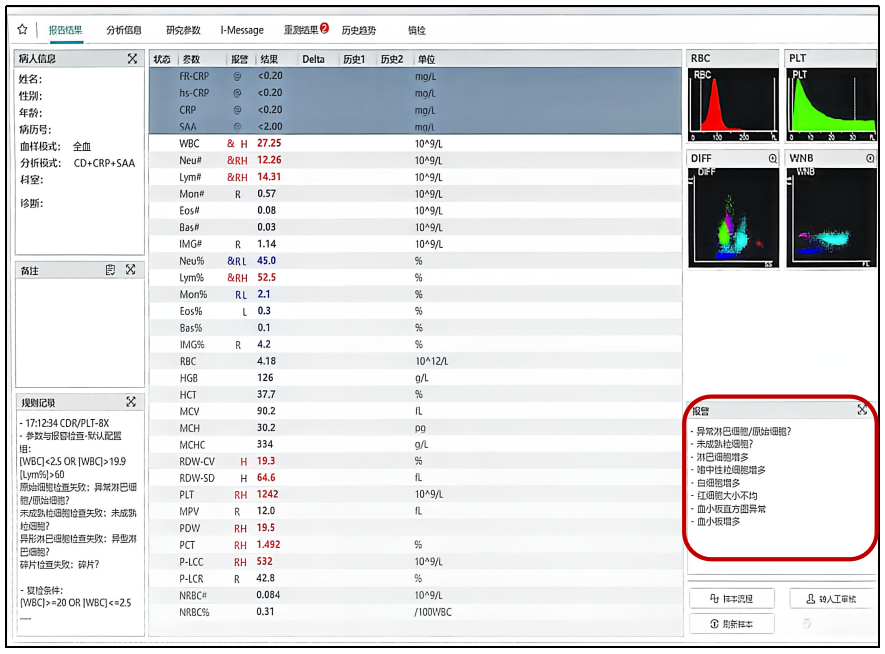Select the PLT row with 1242

pos(415,494)
